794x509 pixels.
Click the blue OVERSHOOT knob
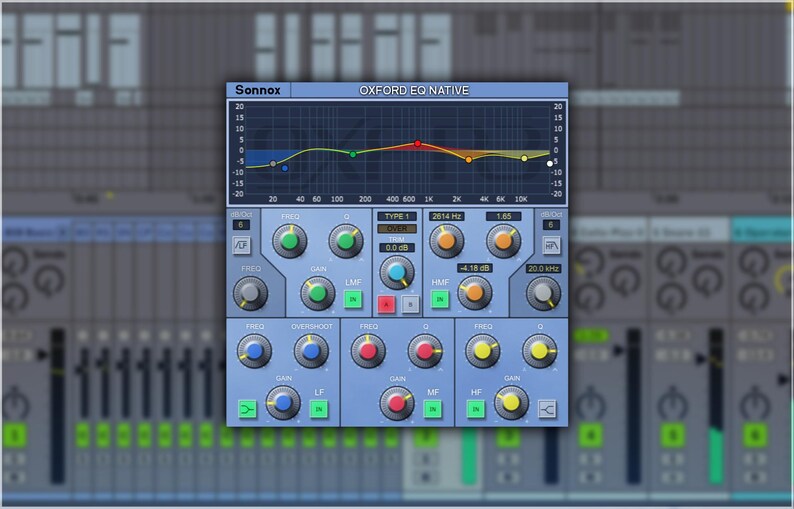(311, 350)
